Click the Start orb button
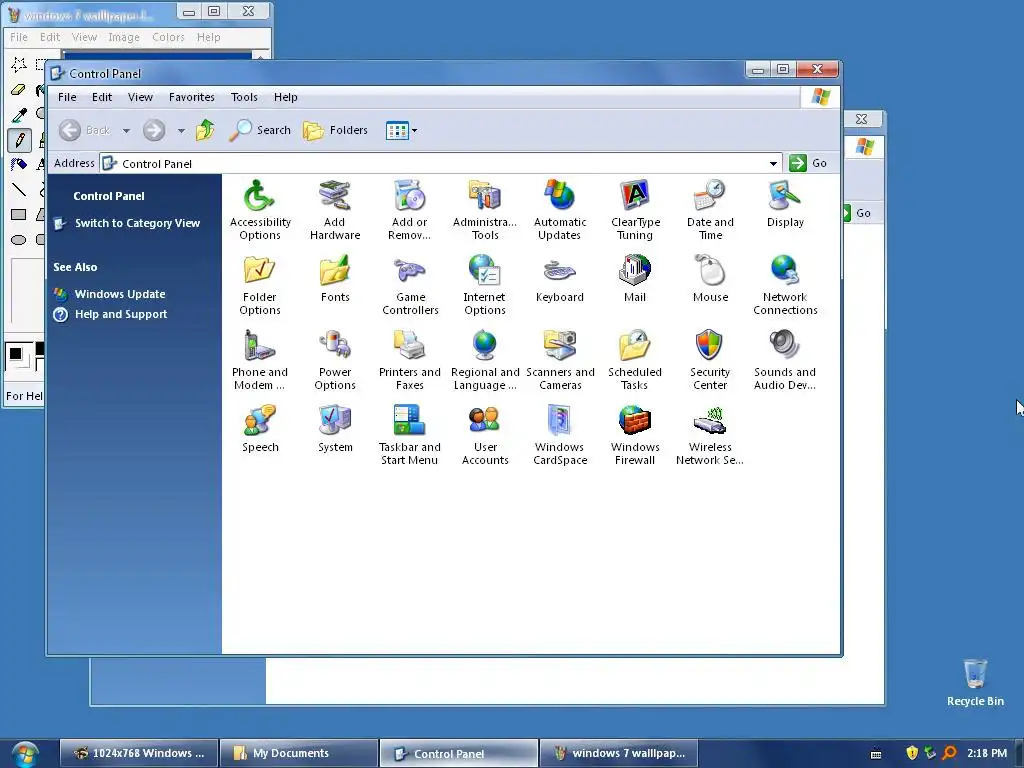 [24, 754]
